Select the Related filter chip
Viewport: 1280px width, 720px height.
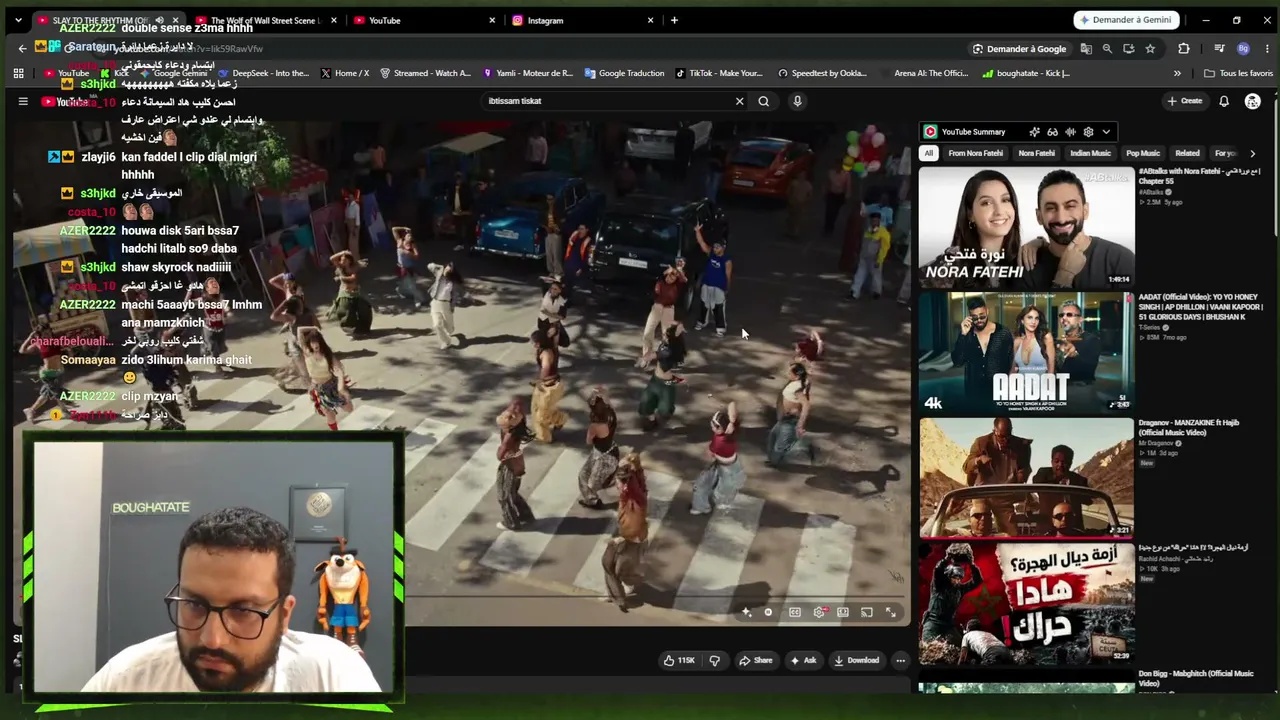pos(1187,153)
